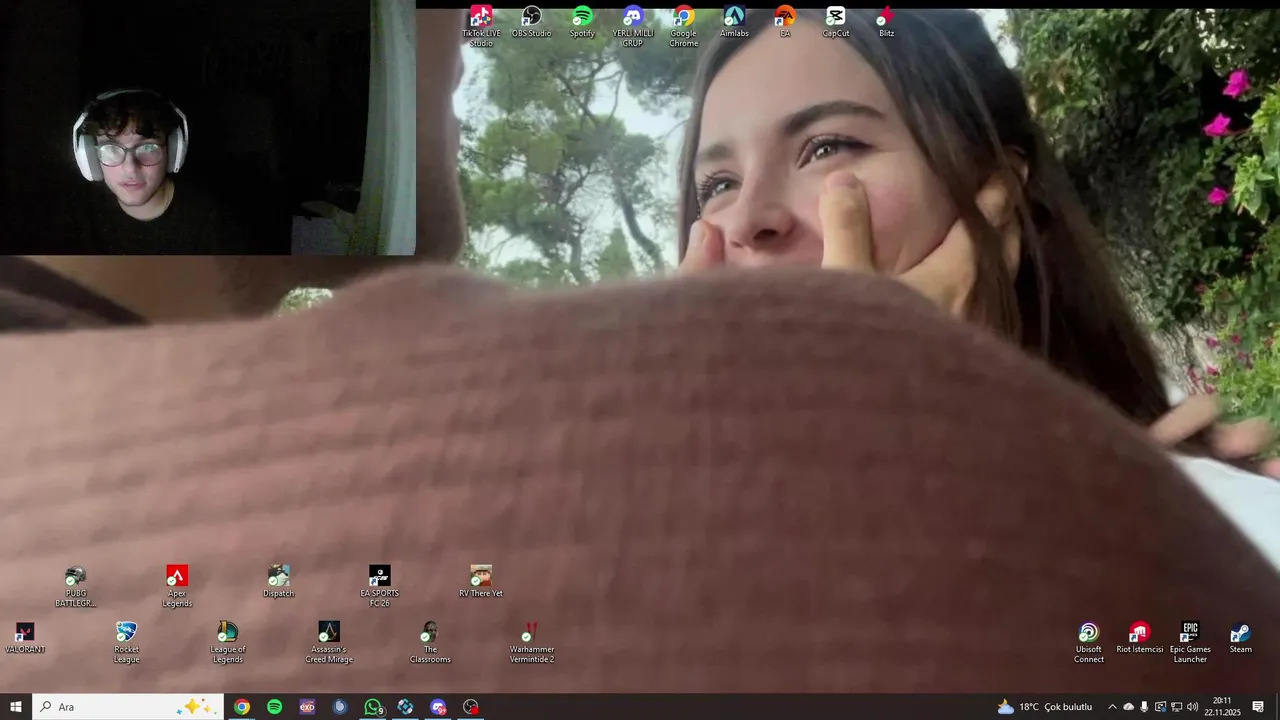Open the CapCut desktop shortcut

[x=836, y=22]
